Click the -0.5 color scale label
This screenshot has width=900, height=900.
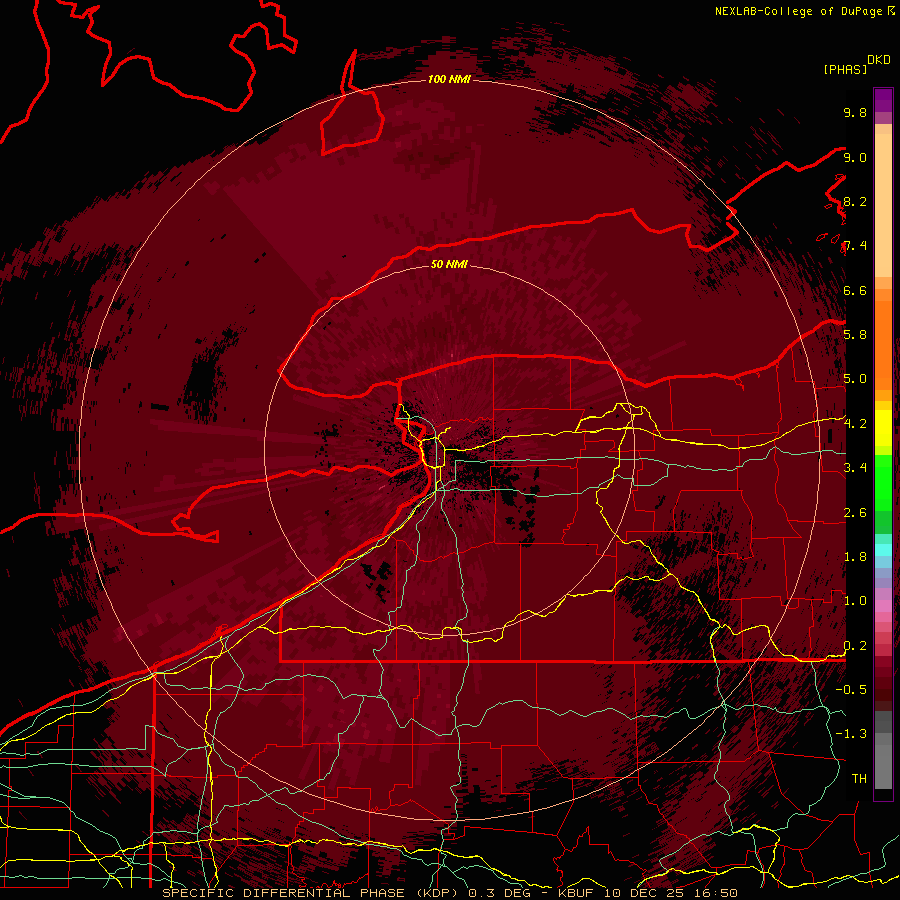pos(851,690)
